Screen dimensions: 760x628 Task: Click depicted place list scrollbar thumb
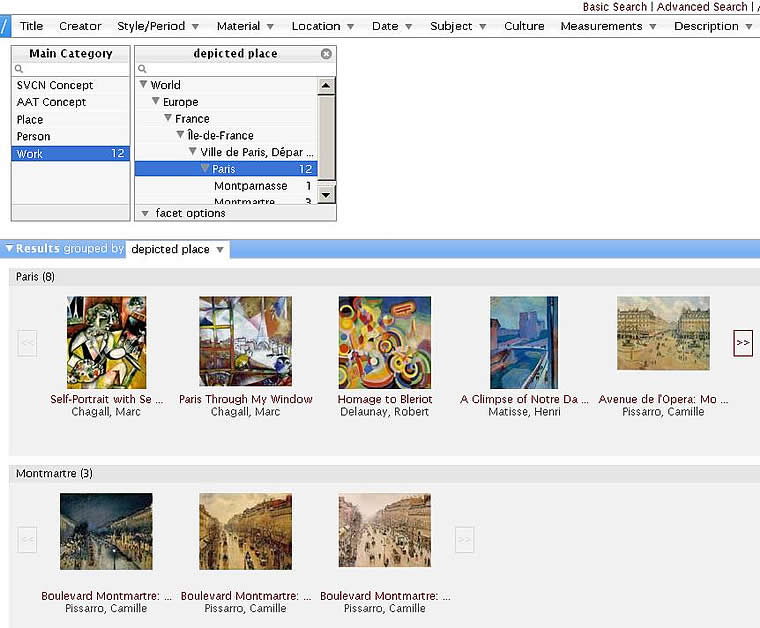[x=326, y=137]
